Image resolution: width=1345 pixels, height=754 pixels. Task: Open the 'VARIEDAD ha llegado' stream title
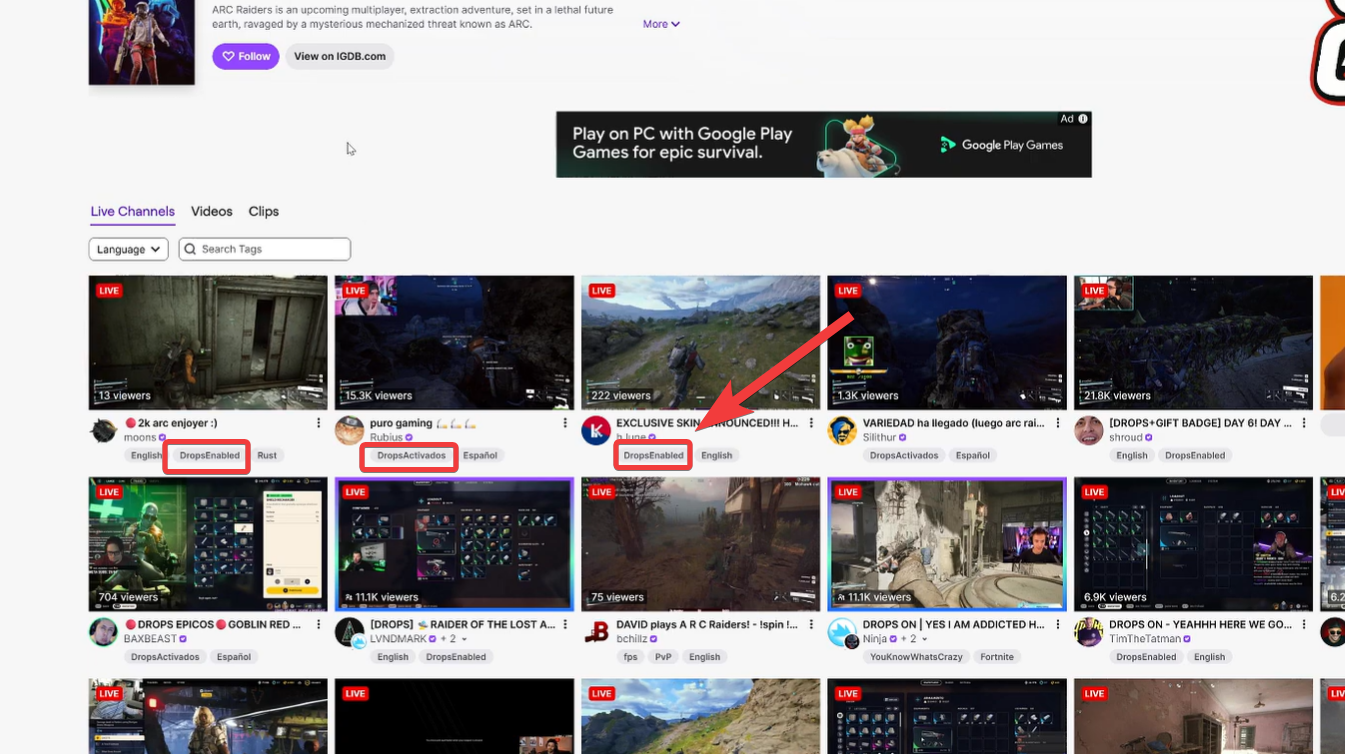[x=954, y=423]
